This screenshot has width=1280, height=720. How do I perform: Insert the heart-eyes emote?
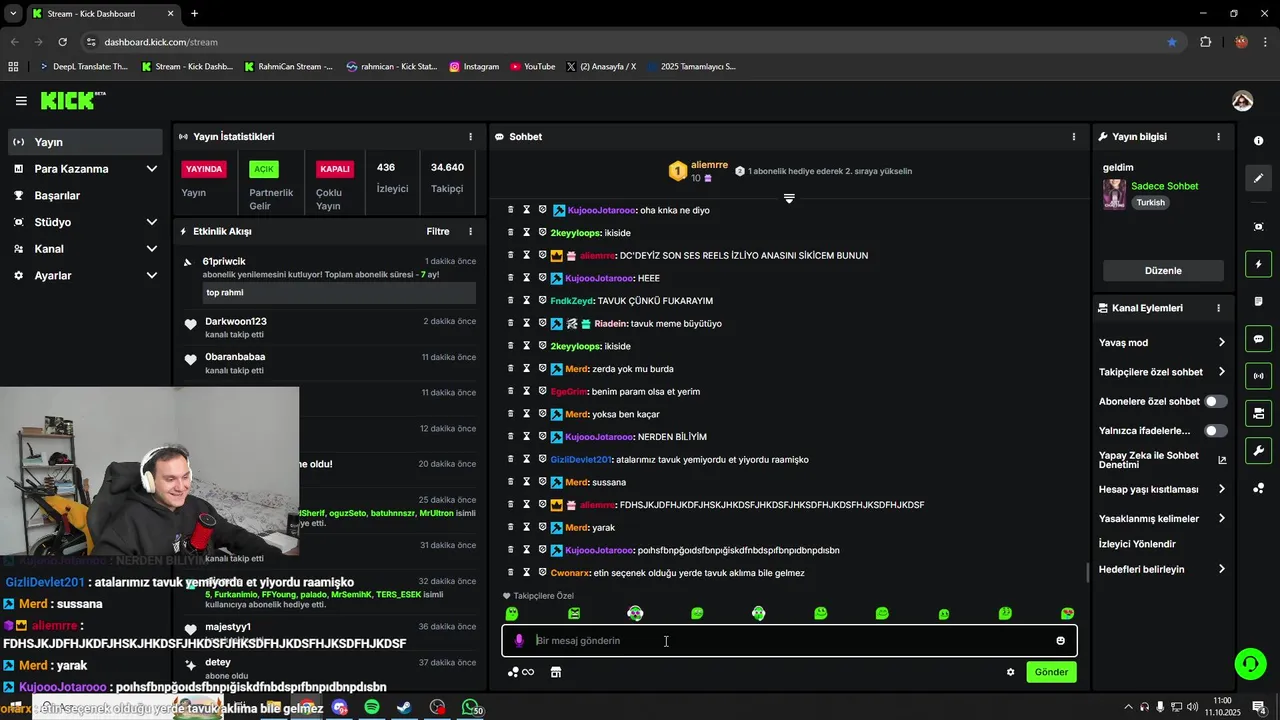(x=1067, y=613)
